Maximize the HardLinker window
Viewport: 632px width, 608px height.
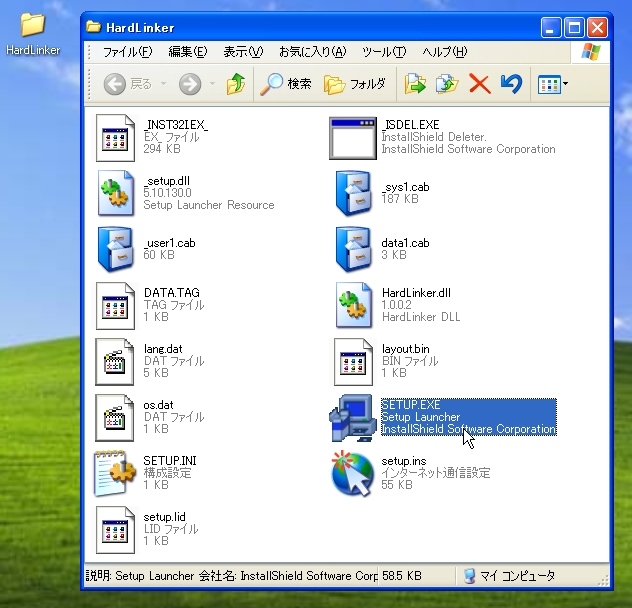click(x=574, y=28)
